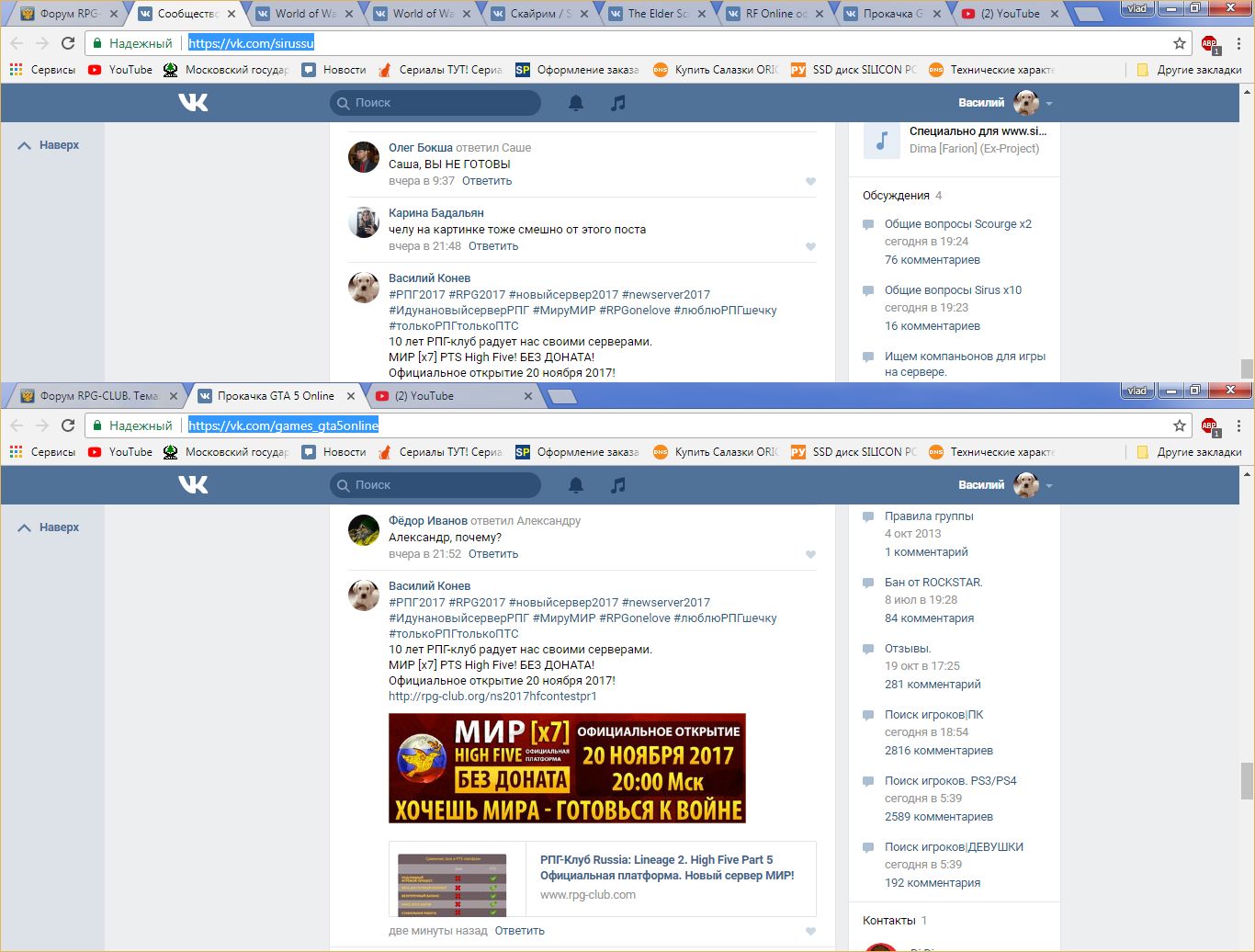1255x952 pixels.
Task: Reply to Фёдор Иванов's comment via Ответить
Action: pyautogui.click(x=493, y=554)
